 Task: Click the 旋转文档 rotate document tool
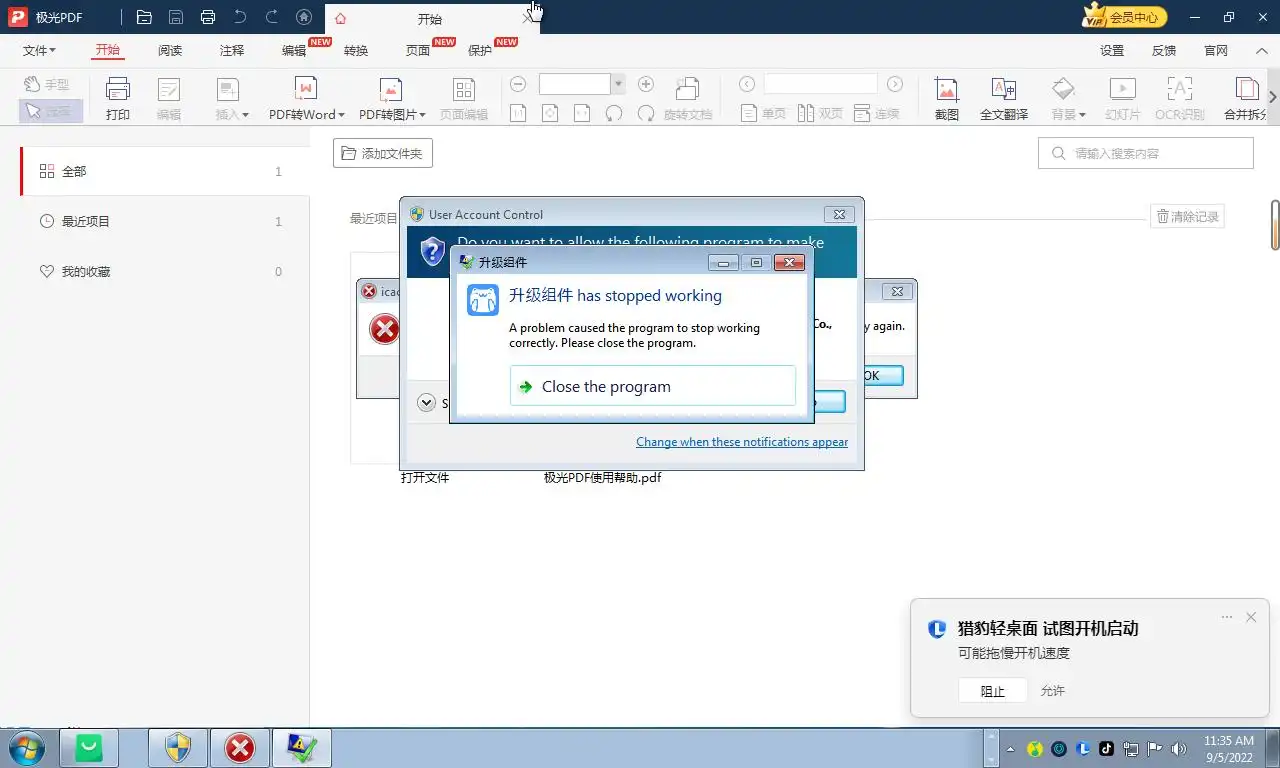(x=688, y=98)
